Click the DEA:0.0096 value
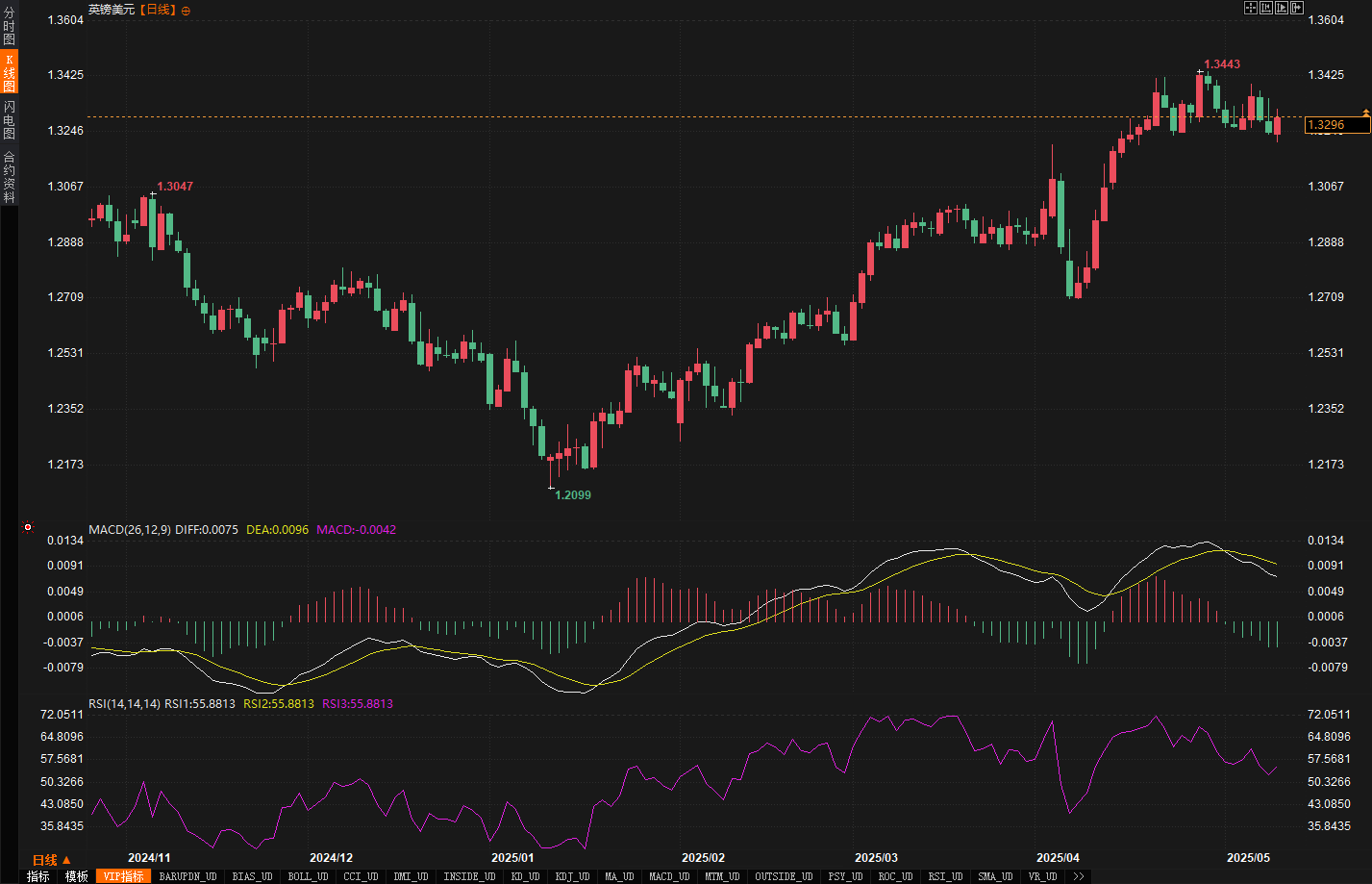The width and height of the screenshot is (1372, 884). 278,530
